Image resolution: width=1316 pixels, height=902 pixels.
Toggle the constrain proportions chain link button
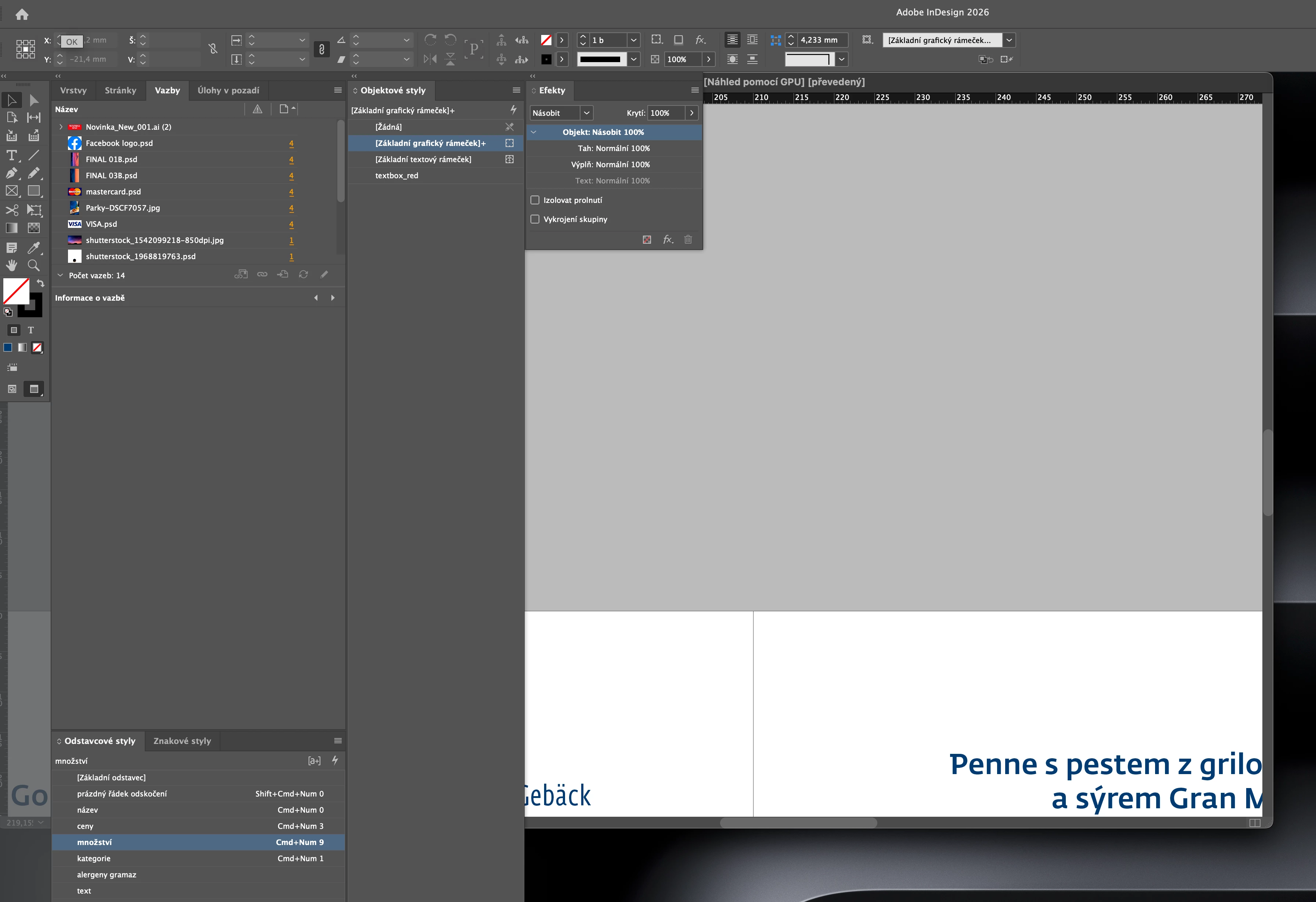321,49
